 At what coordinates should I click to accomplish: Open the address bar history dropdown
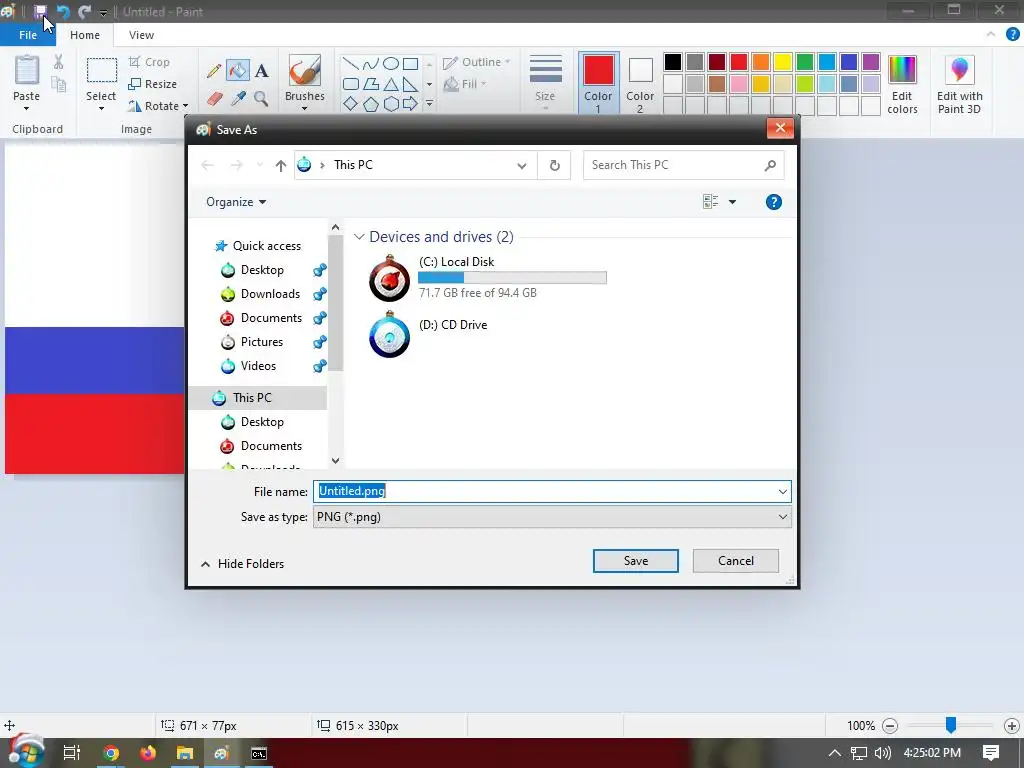click(522, 165)
